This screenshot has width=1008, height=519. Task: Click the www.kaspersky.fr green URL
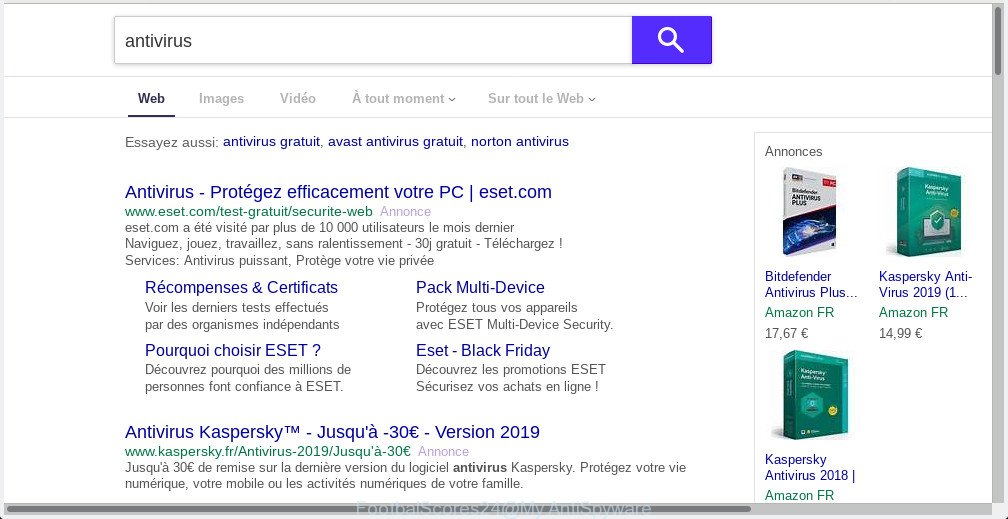click(268, 451)
